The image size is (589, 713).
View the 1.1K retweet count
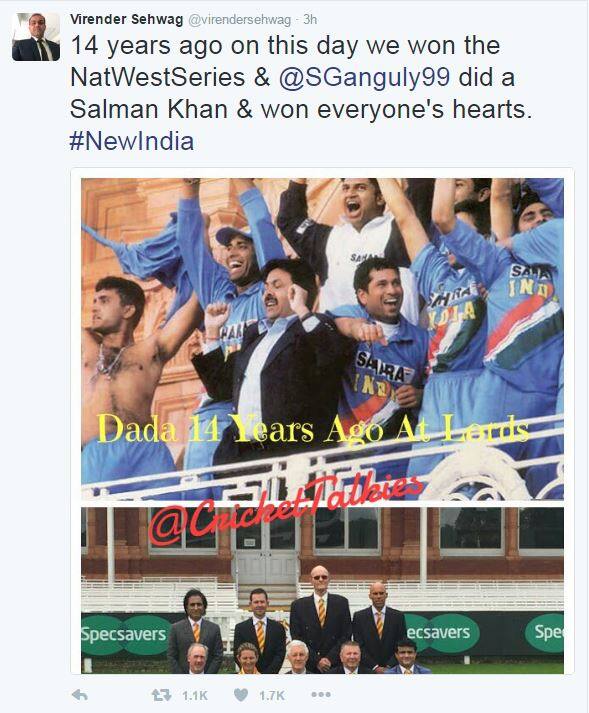click(195, 696)
